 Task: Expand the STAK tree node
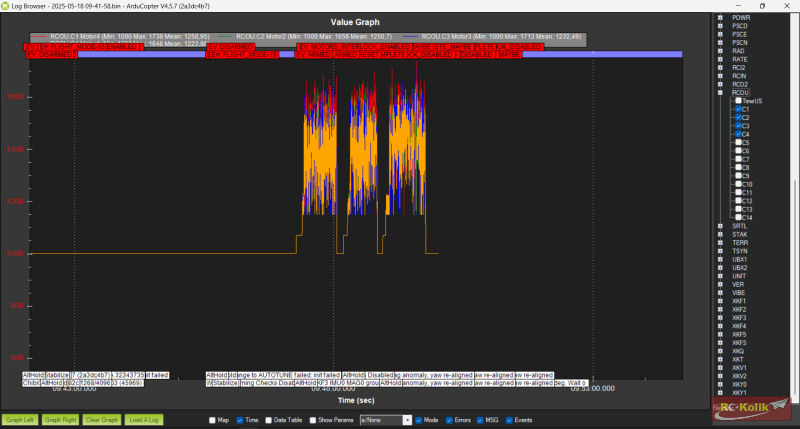[720, 234]
